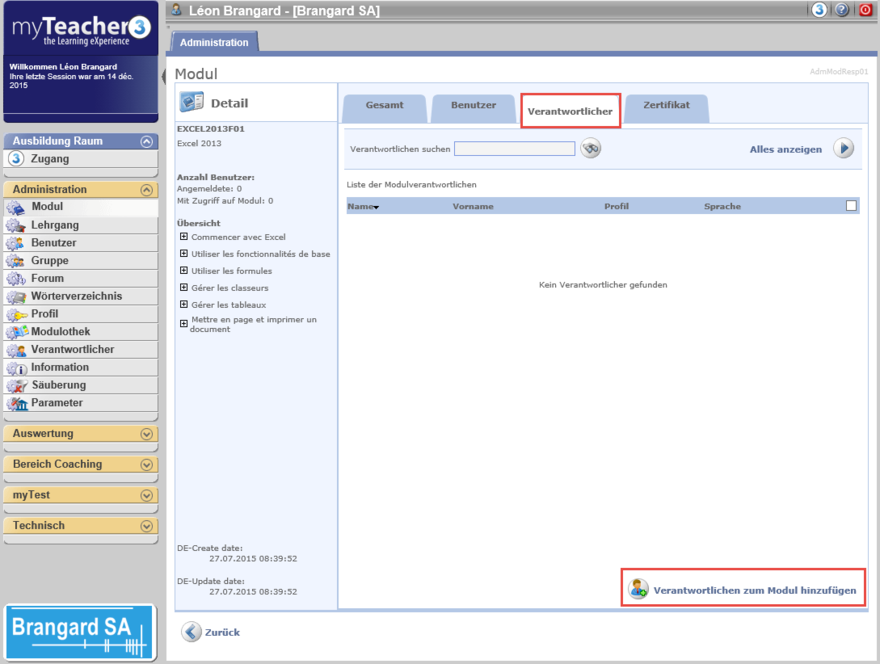Toggle the select-all checkbox in table header
Viewport: 880px width, 664px height.
point(851,206)
